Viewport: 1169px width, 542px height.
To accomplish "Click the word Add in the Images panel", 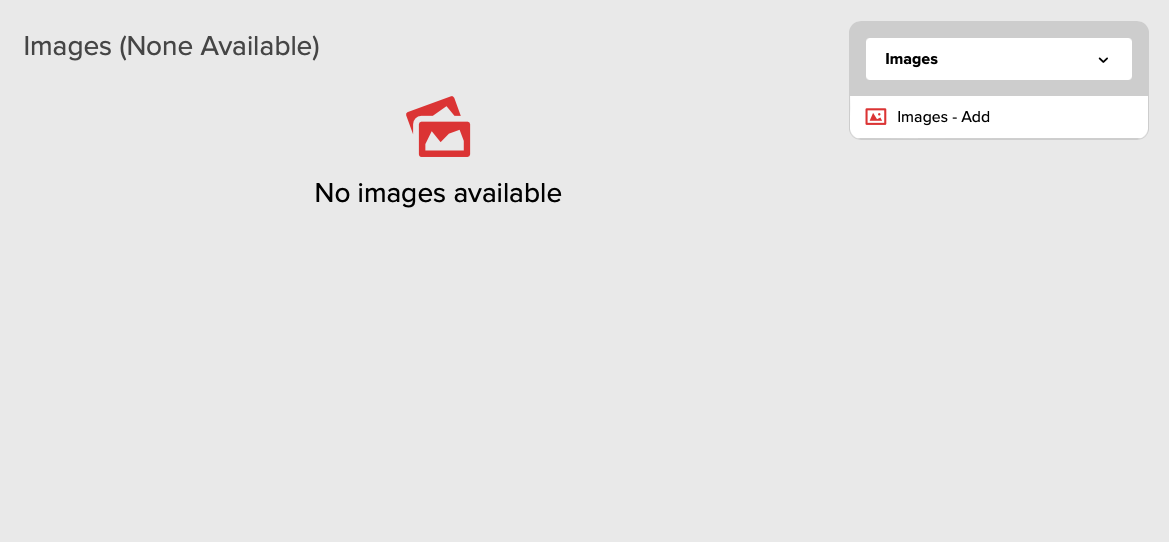I will tap(975, 117).
